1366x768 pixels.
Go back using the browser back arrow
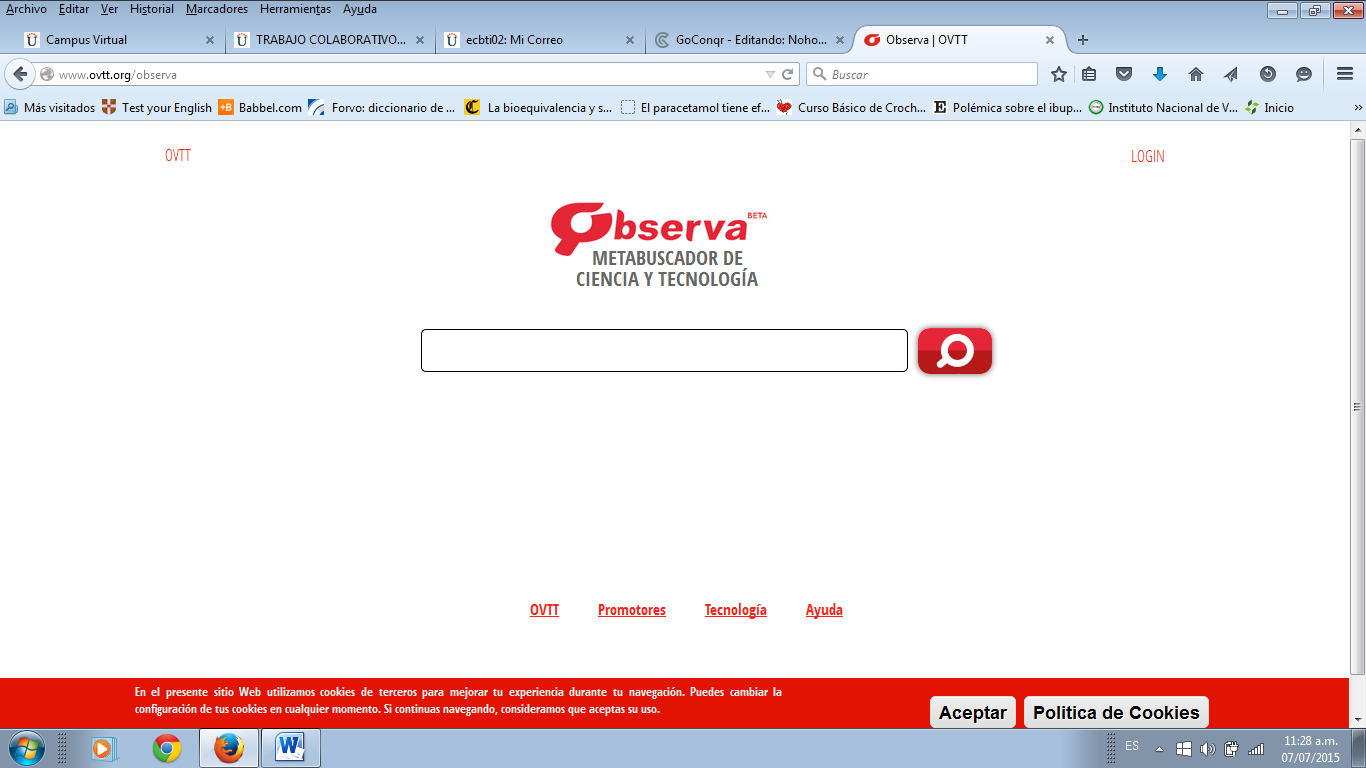(x=19, y=74)
